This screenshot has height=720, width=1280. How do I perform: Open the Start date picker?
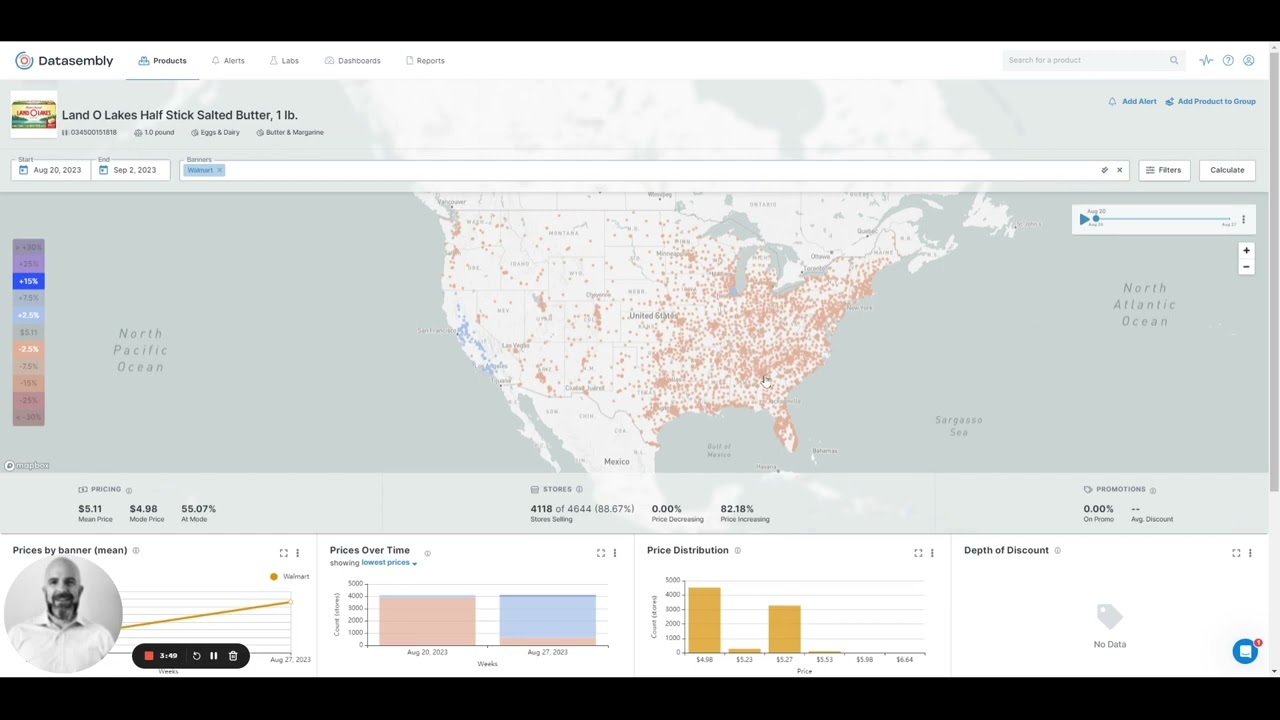click(51, 170)
